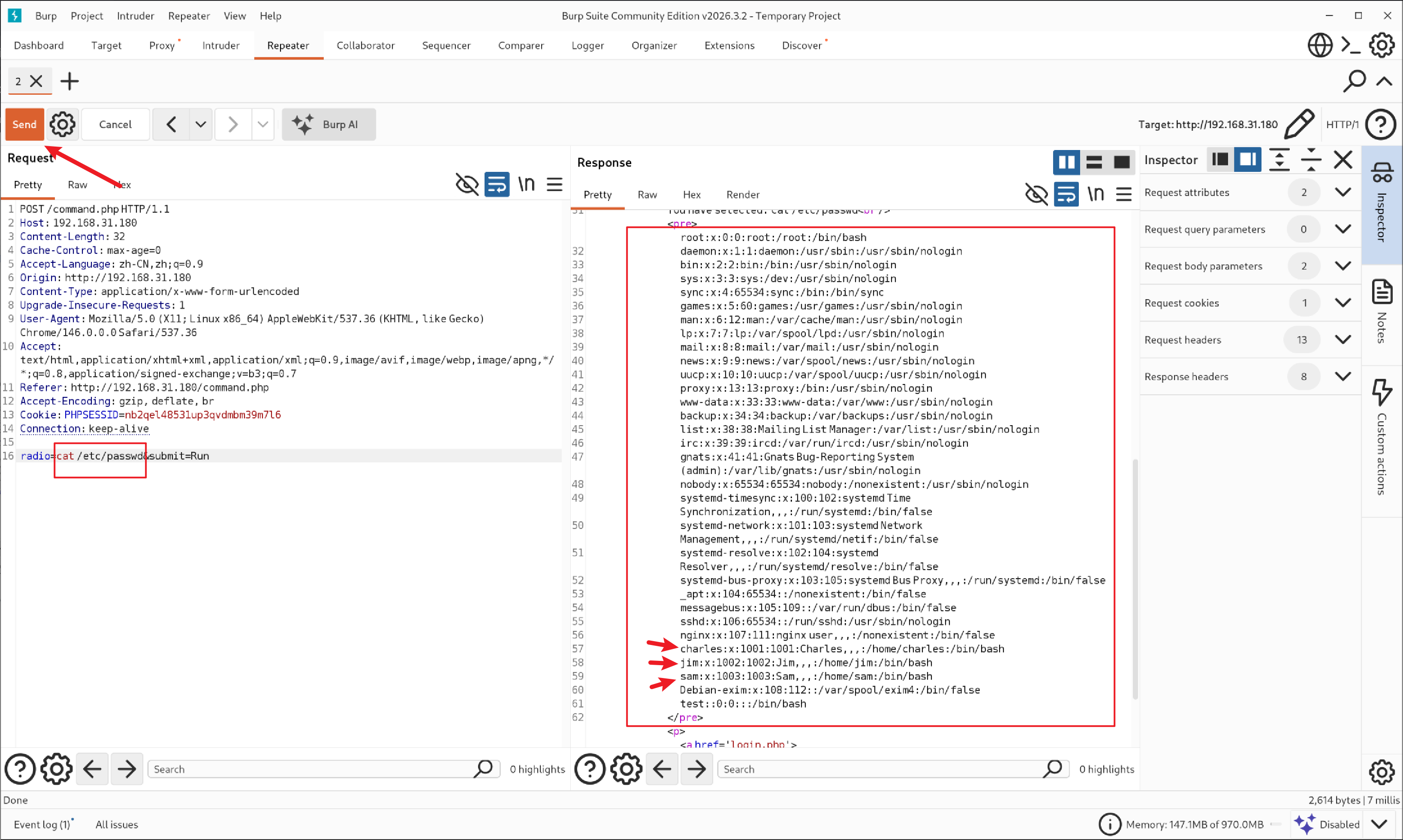Screen dimensions: 1403x840
Task: Launch Burp AI
Action: (x=329, y=125)
